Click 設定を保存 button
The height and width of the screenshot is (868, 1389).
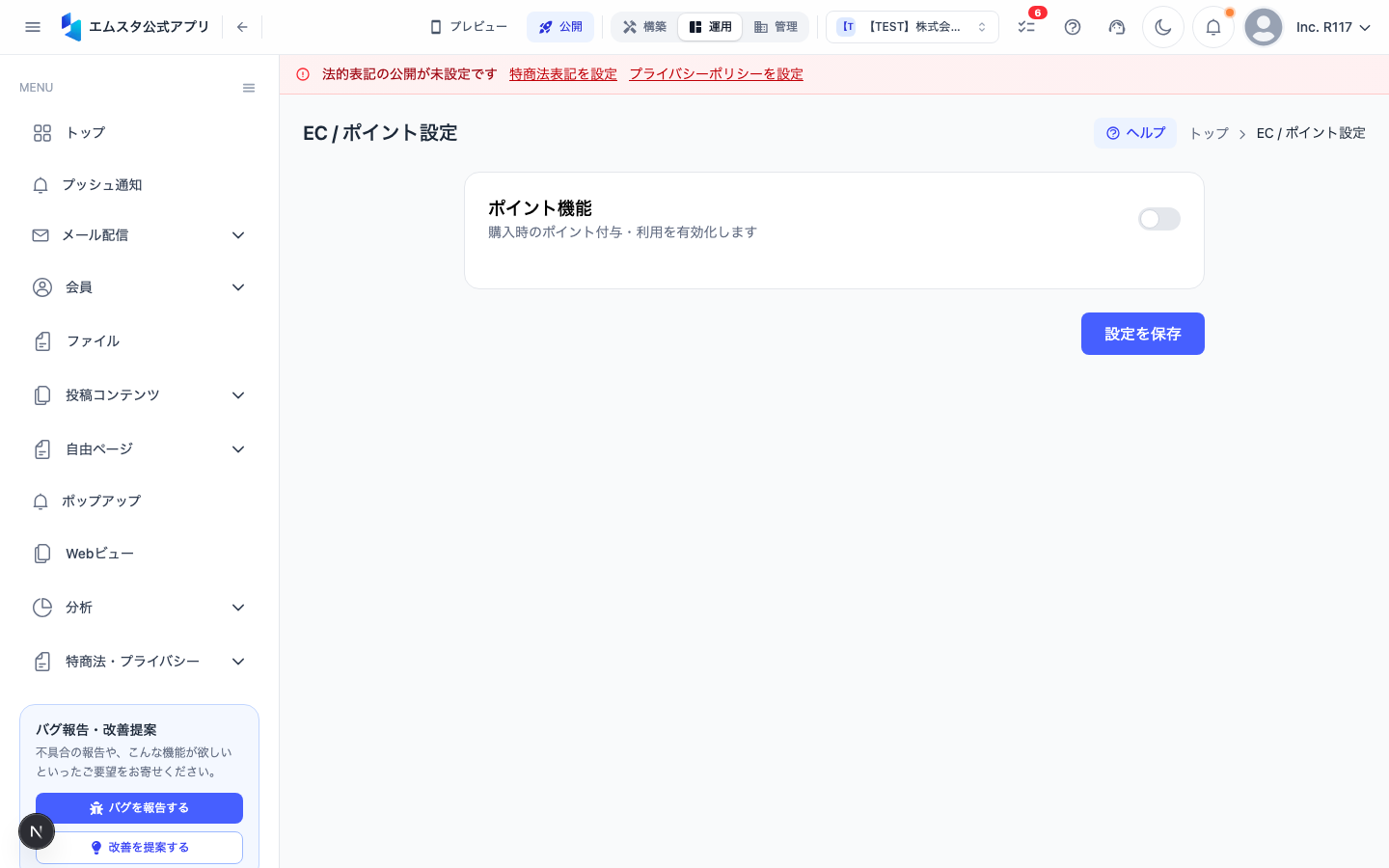click(x=1143, y=334)
